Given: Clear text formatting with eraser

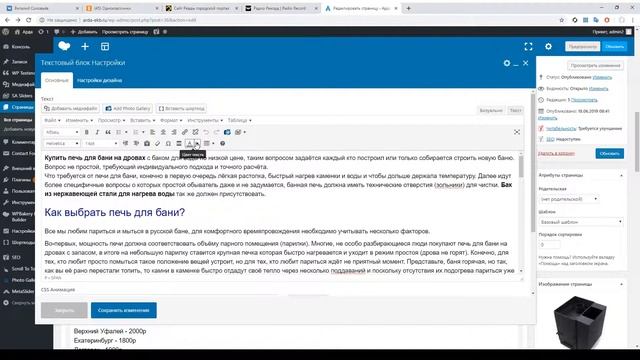Looking at the screenshot, I should pyautogui.click(x=158, y=144).
